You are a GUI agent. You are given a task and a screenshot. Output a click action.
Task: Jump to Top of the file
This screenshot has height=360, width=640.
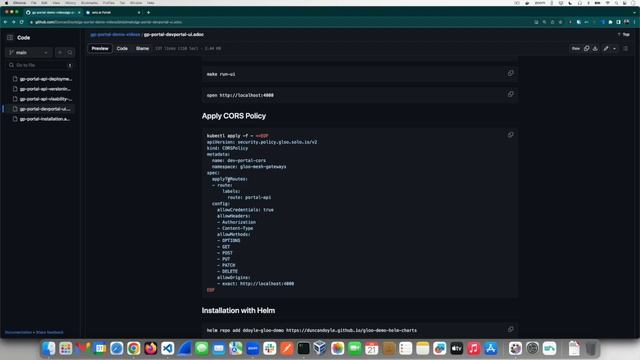pyautogui.click(x=624, y=35)
